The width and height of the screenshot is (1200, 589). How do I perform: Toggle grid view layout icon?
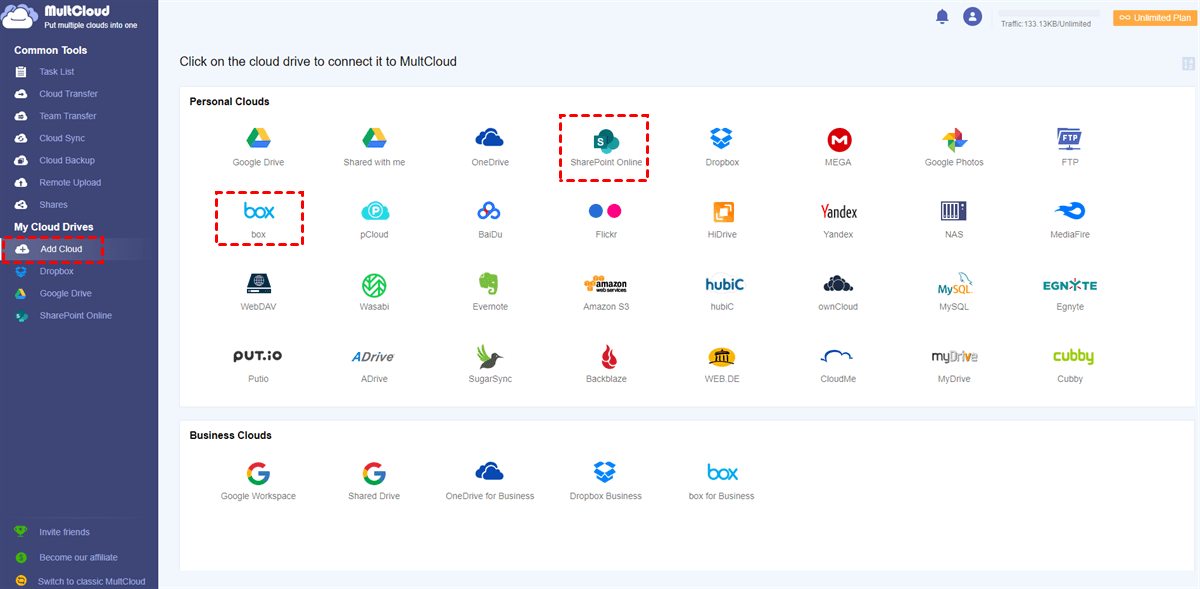tap(1188, 64)
